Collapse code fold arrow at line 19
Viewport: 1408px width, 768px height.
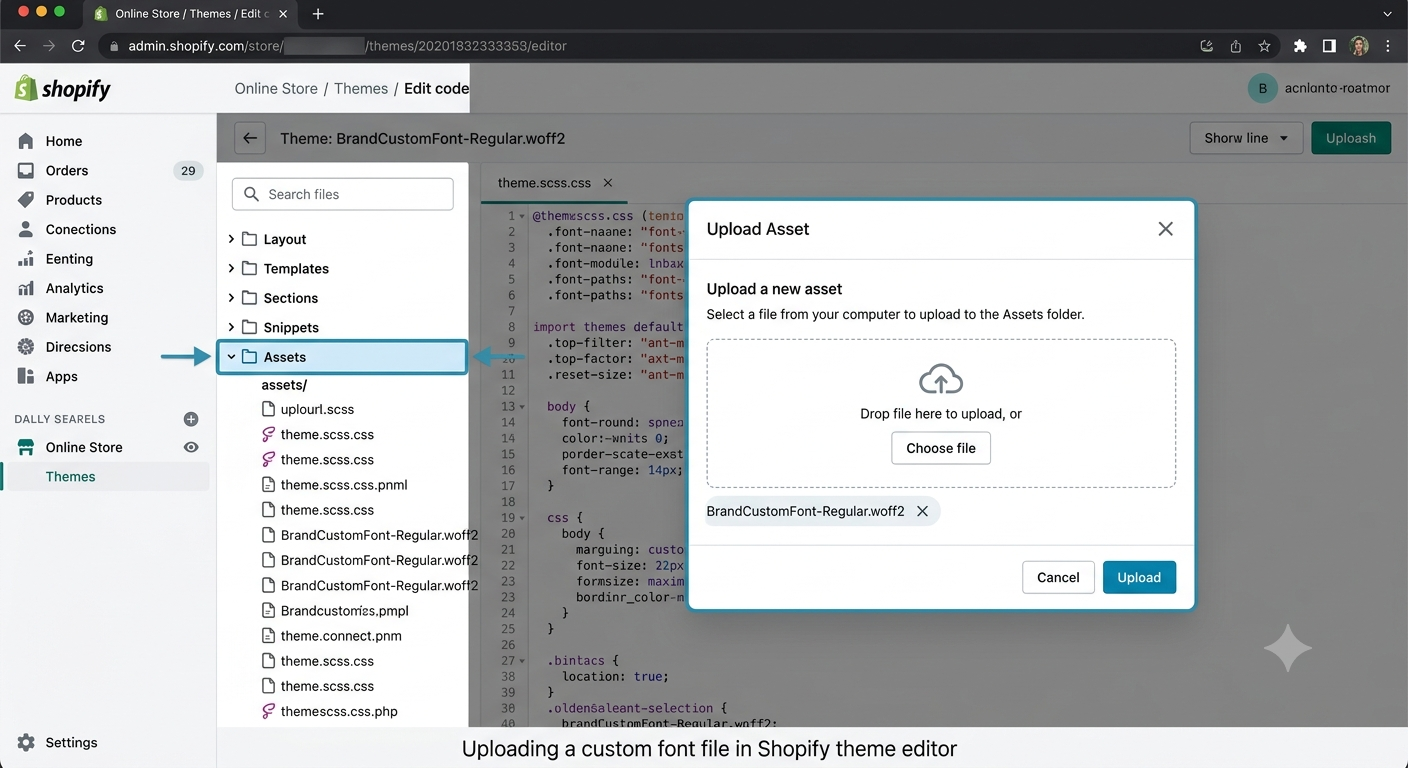pyautogui.click(x=522, y=518)
